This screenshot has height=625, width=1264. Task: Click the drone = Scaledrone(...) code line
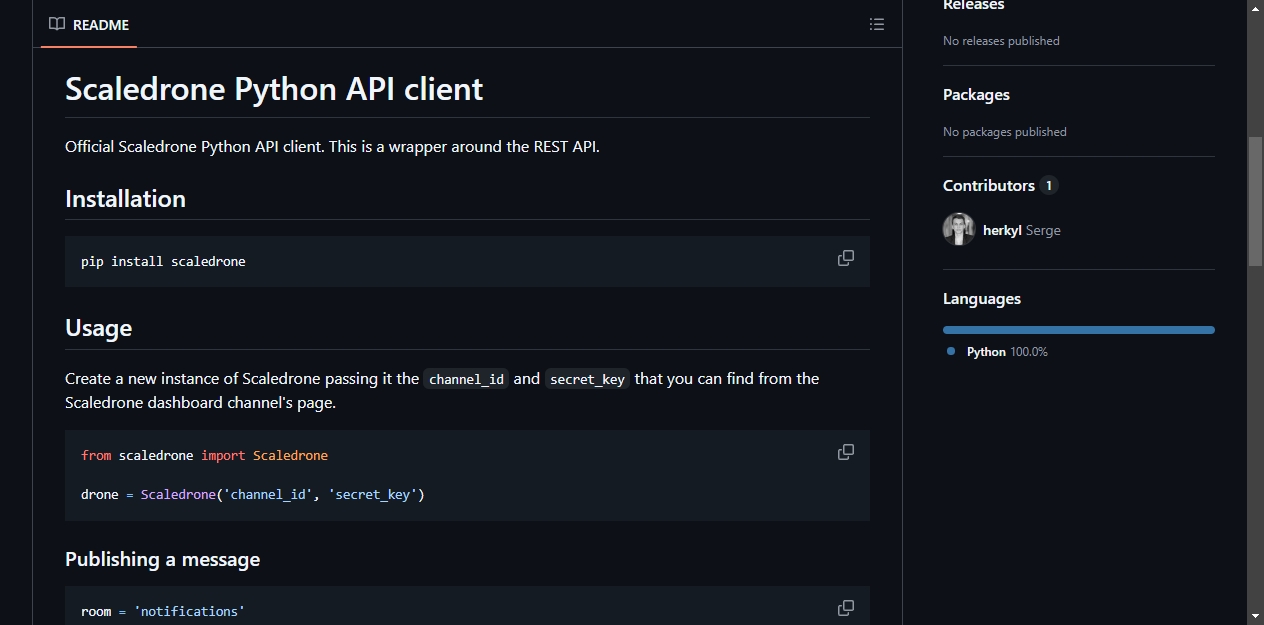253,494
